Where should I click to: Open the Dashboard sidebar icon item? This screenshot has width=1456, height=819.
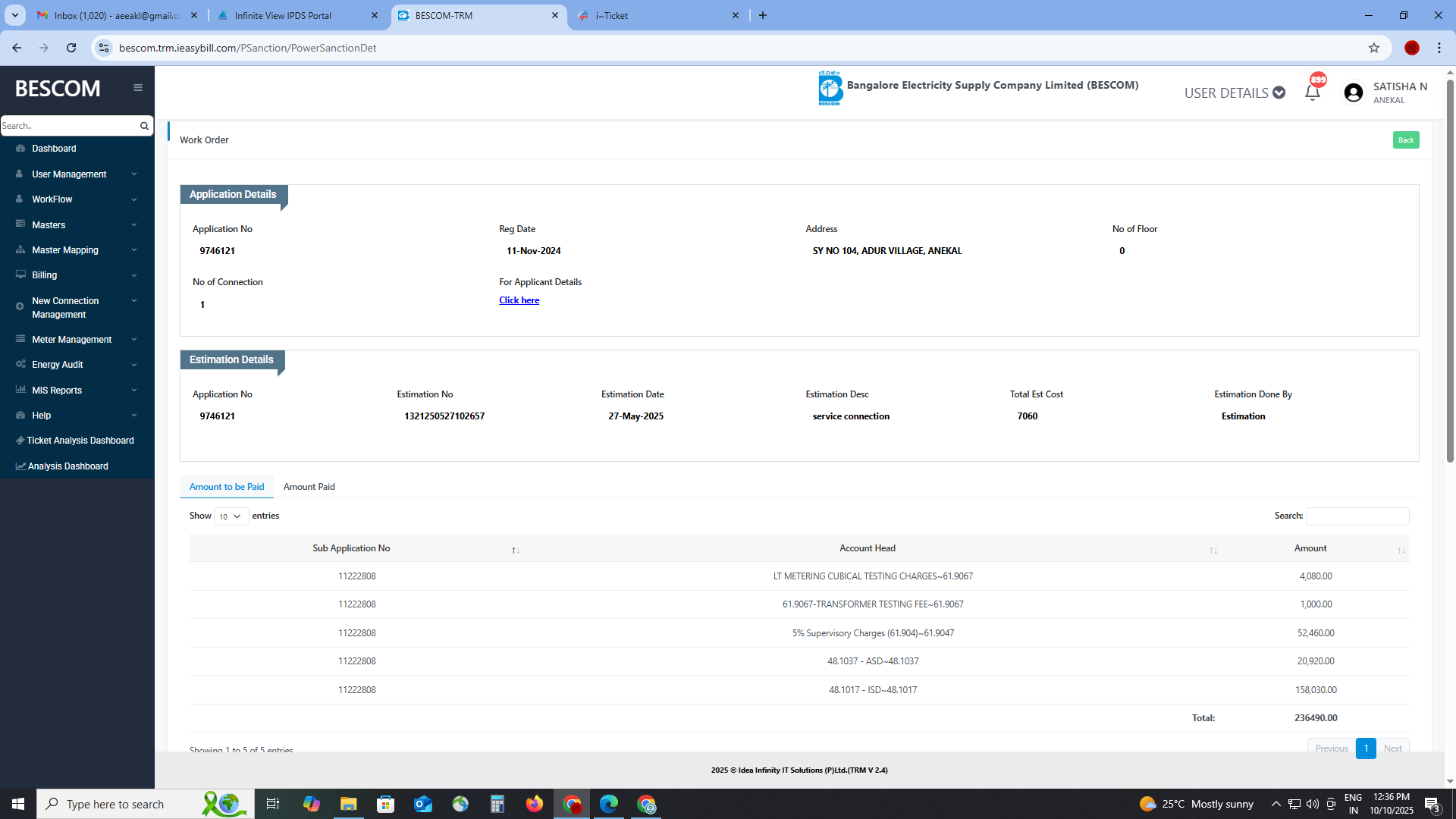pyautogui.click(x=20, y=149)
